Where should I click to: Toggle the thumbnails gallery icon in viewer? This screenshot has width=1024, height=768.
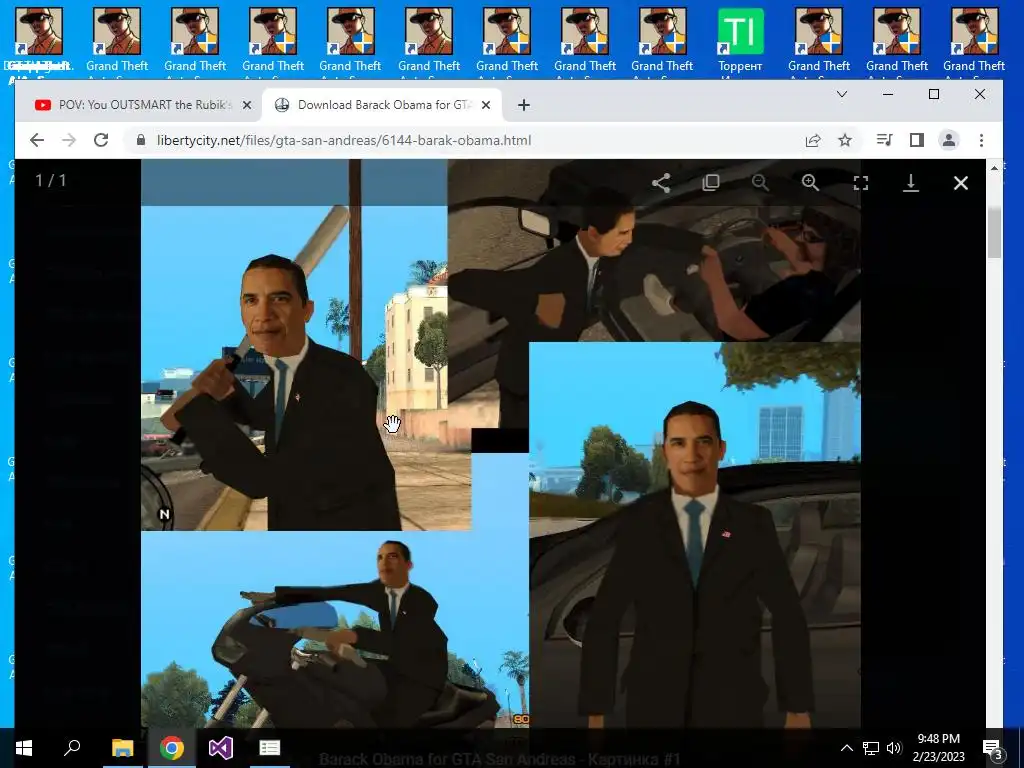711,183
